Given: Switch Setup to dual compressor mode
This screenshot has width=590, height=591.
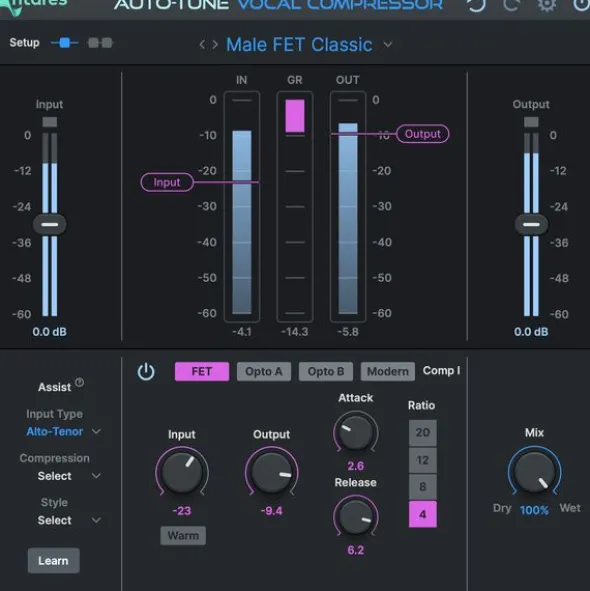Looking at the screenshot, I should click(x=100, y=43).
